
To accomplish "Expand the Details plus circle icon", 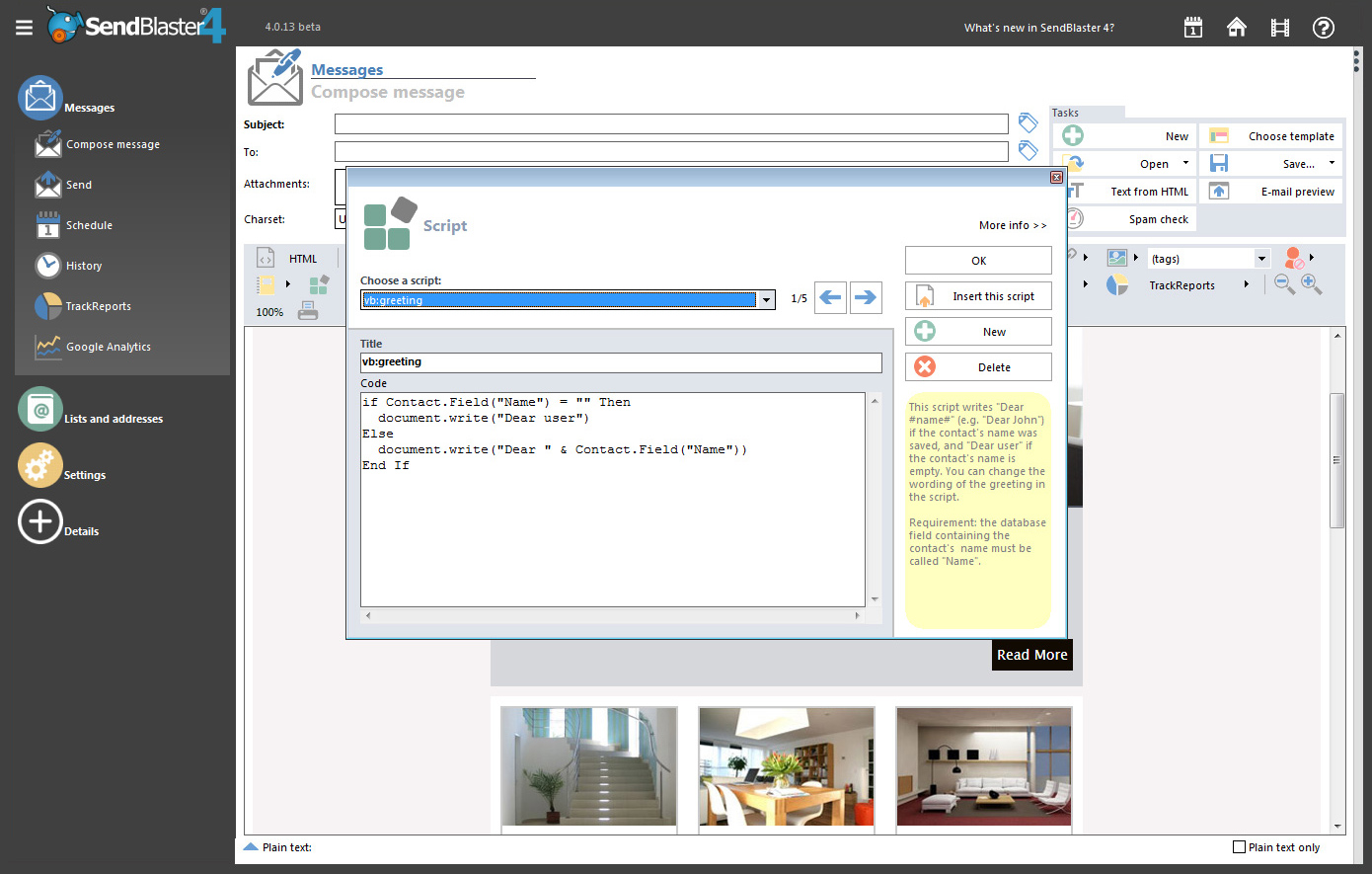I will [39, 521].
